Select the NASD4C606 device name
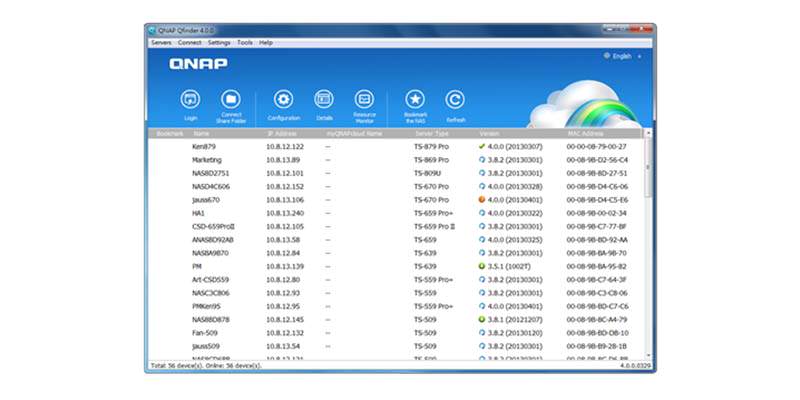 211,186
